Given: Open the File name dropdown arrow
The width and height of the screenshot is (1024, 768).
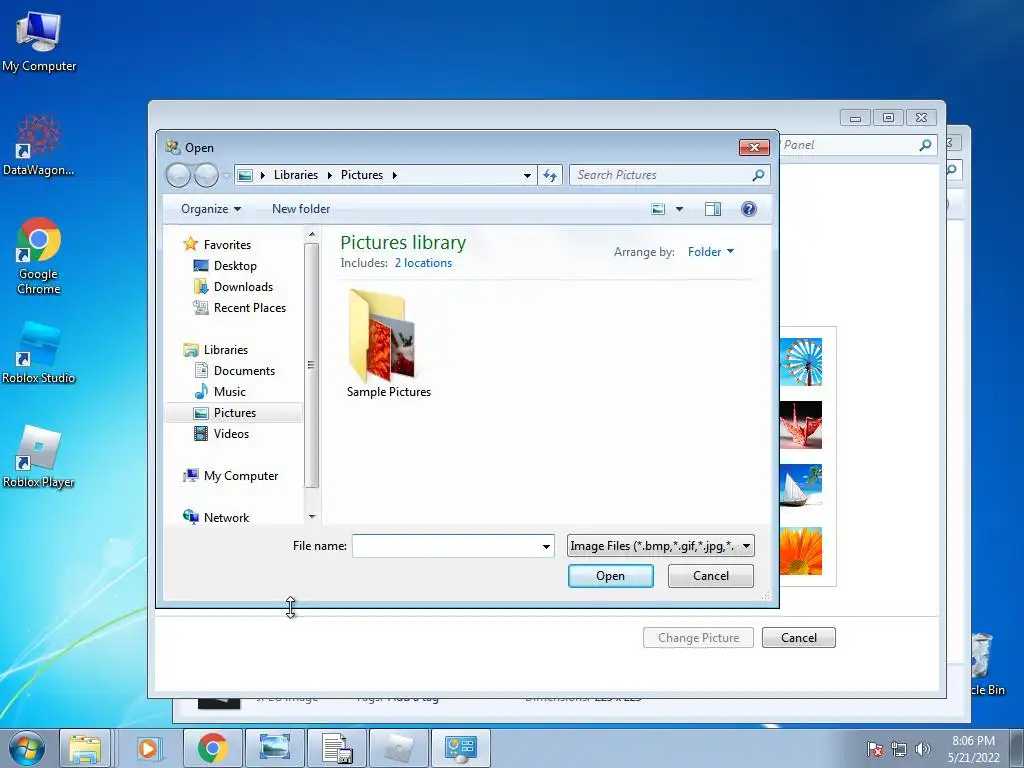Looking at the screenshot, I should (x=546, y=547).
